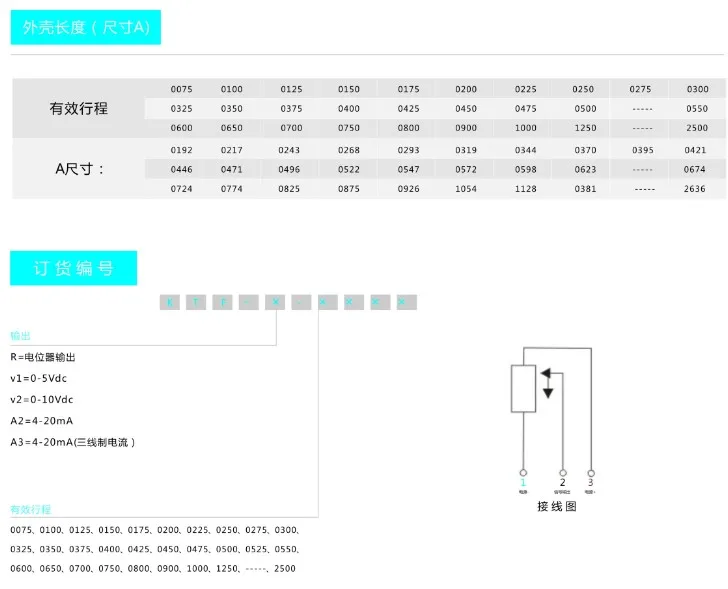Select the 外壳长度（尺寸A) cyan header
The height and width of the screenshot is (589, 728).
86,27
